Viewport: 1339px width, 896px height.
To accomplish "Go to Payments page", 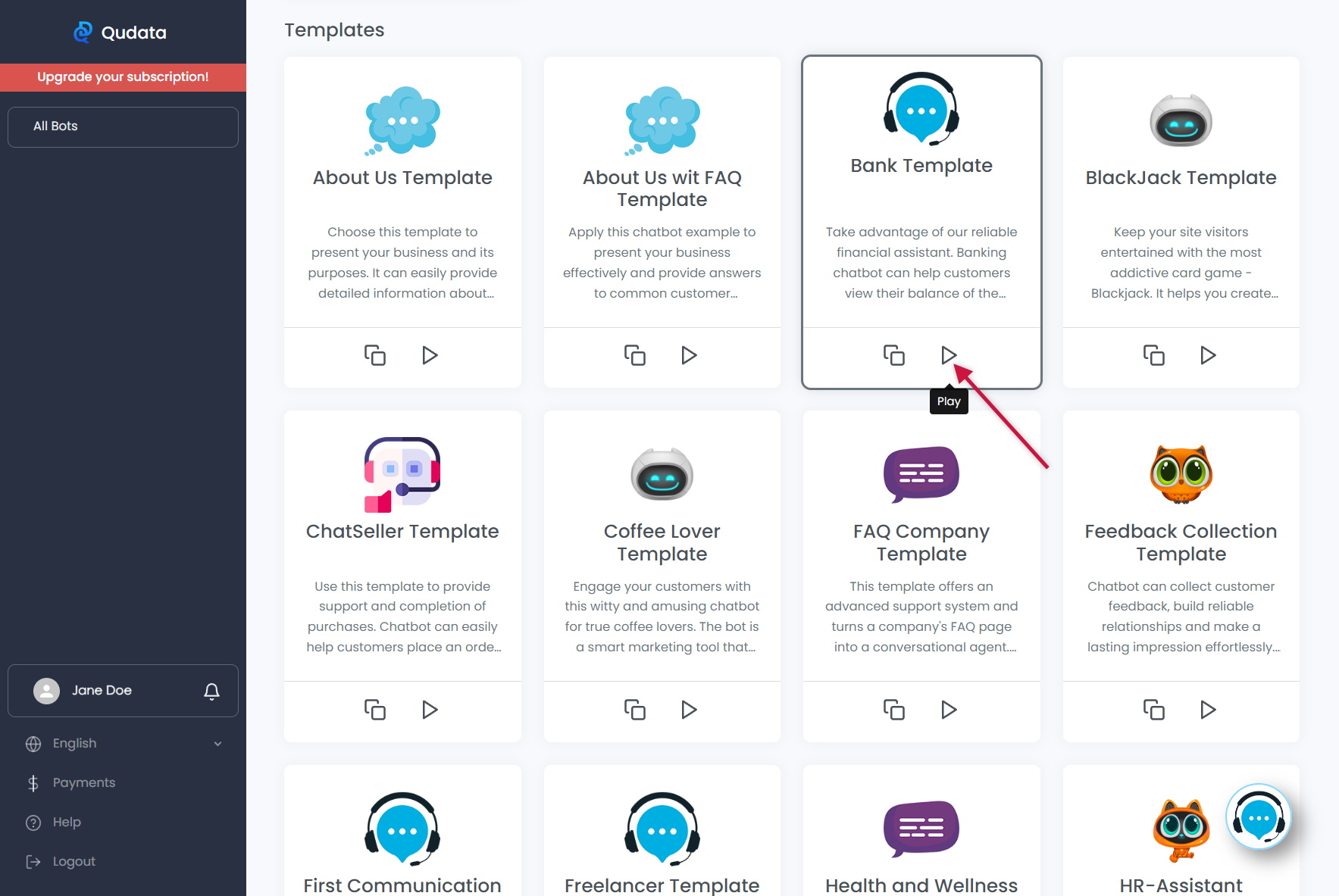I will [x=83, y=783].
